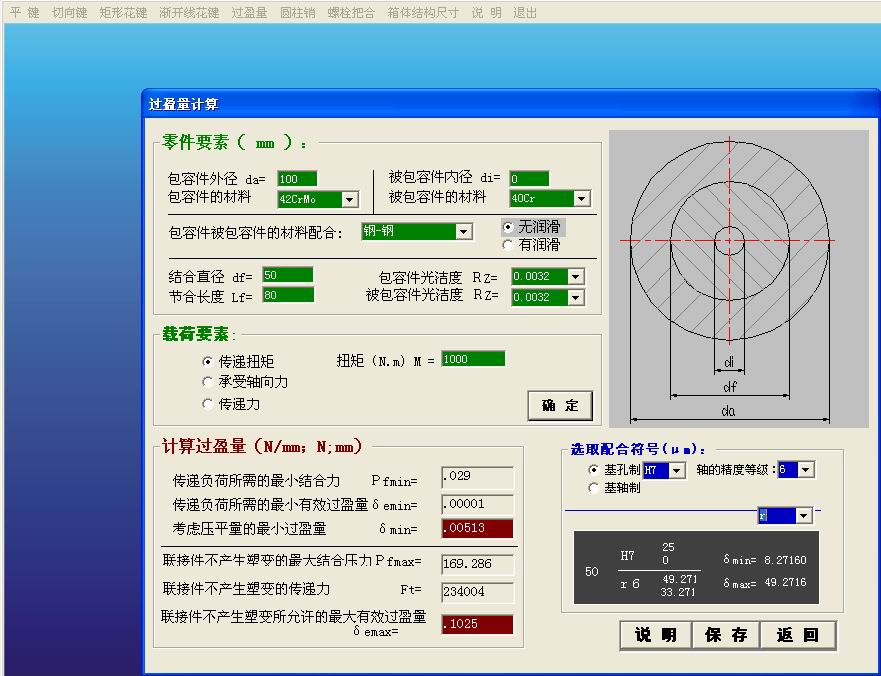881x676 pixels.
Task: Open the 螺栓把合 menu
Action: 351,12
